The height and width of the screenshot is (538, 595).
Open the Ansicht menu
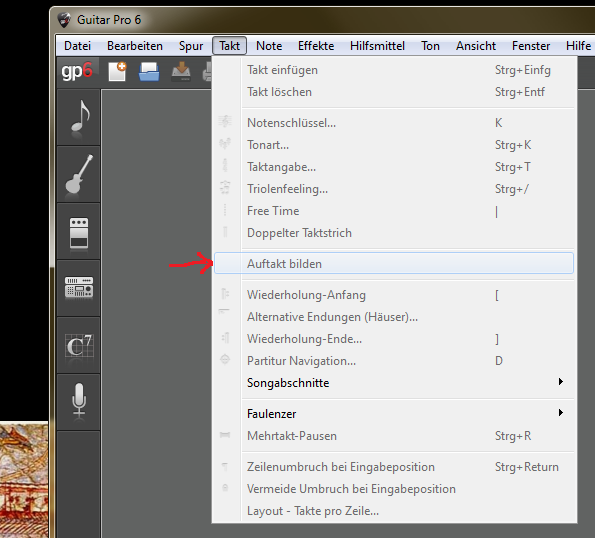(476, 46)
